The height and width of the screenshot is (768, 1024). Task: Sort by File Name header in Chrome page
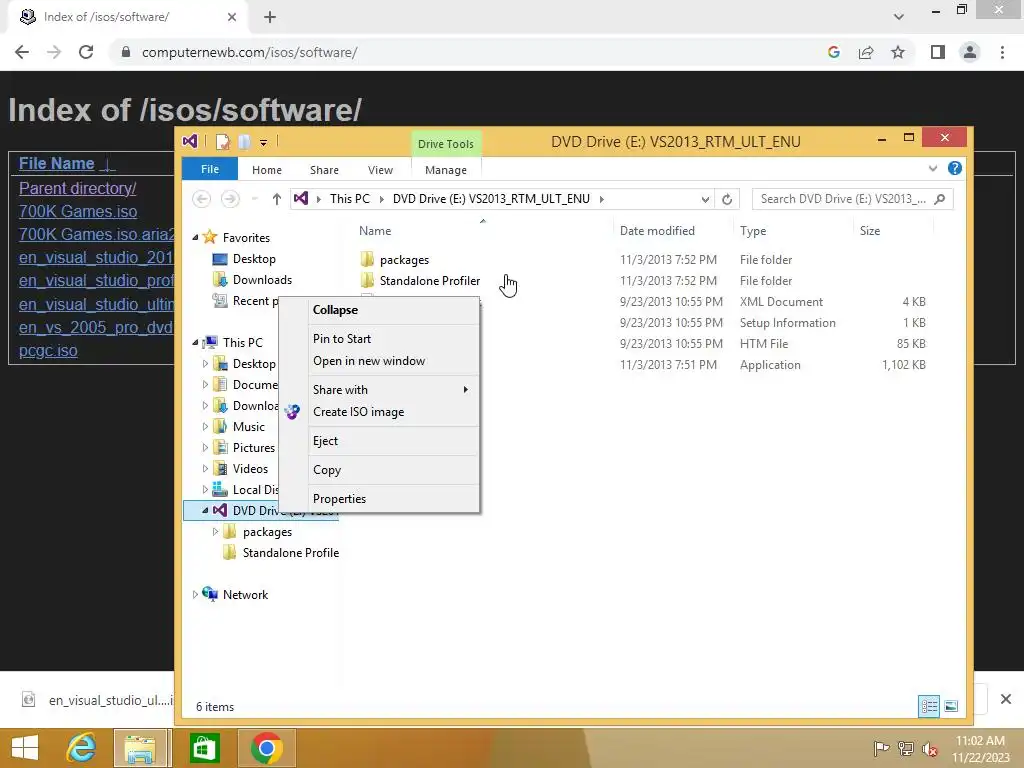tap(56, 163)
